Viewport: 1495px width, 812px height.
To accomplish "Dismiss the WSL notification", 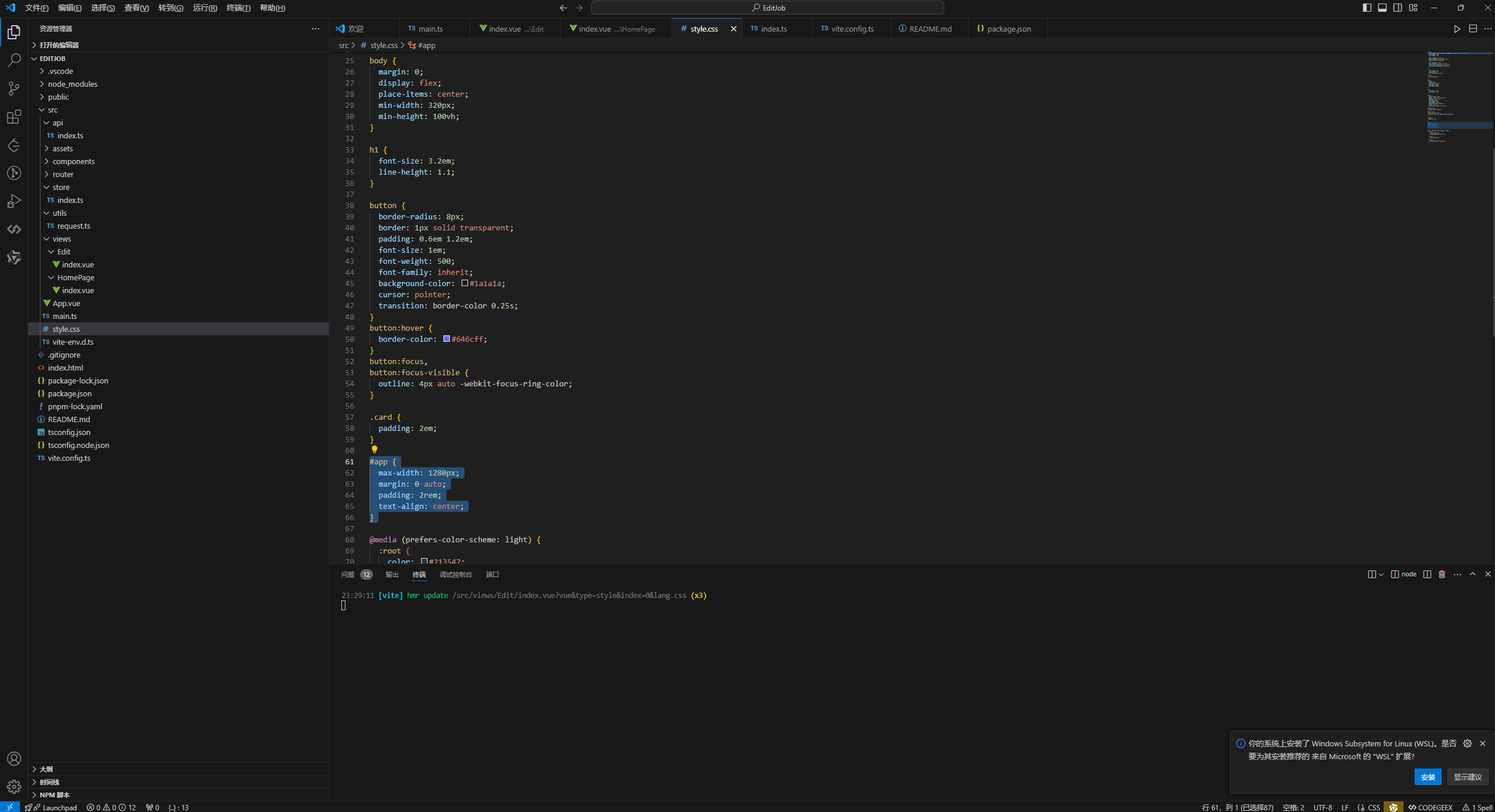I will point(1483,743).
